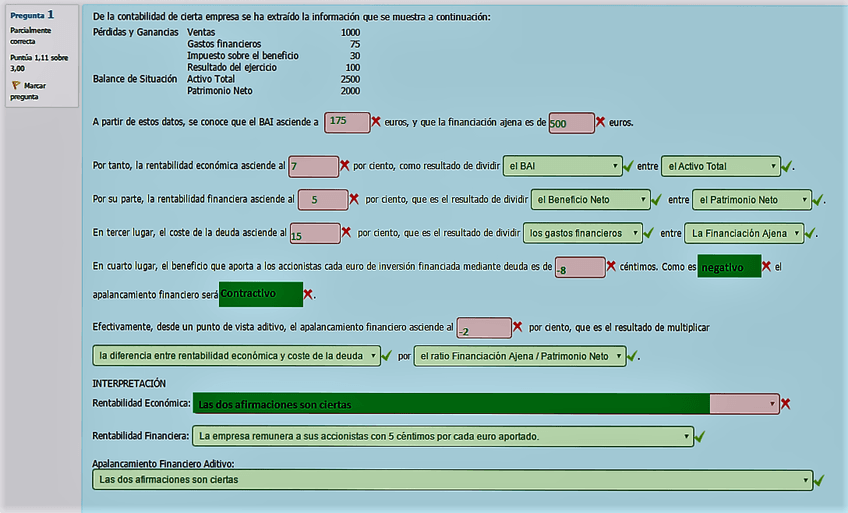Viewport: 848px width, 513px height.
Task: Click red X icon beside financiación ajena 500
Action: coord(600,122)
